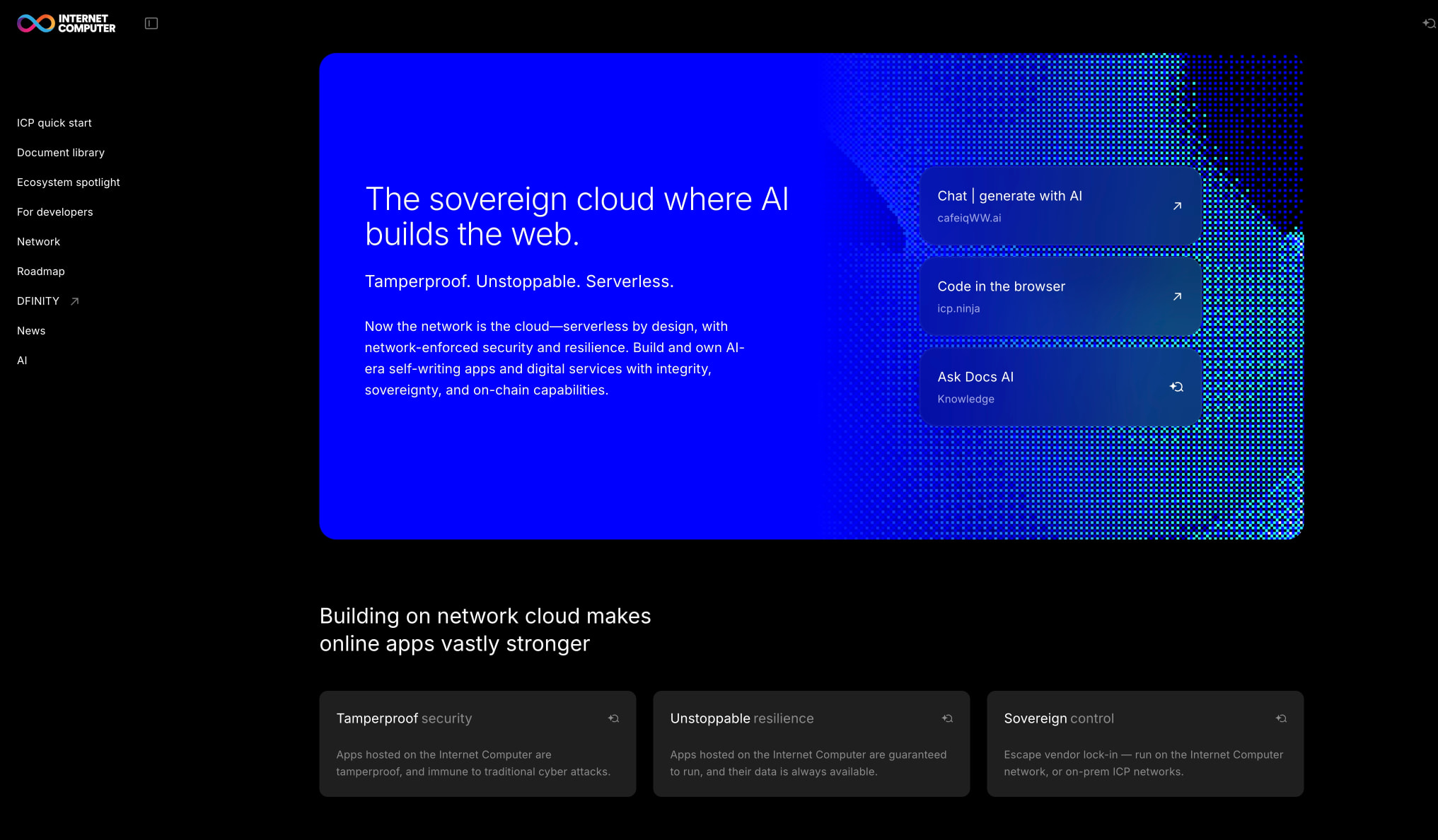This screenshot has width=1438, height=840.
Task: Click the DFINITY external arrow icon
Action: click(x=74, y=301)
